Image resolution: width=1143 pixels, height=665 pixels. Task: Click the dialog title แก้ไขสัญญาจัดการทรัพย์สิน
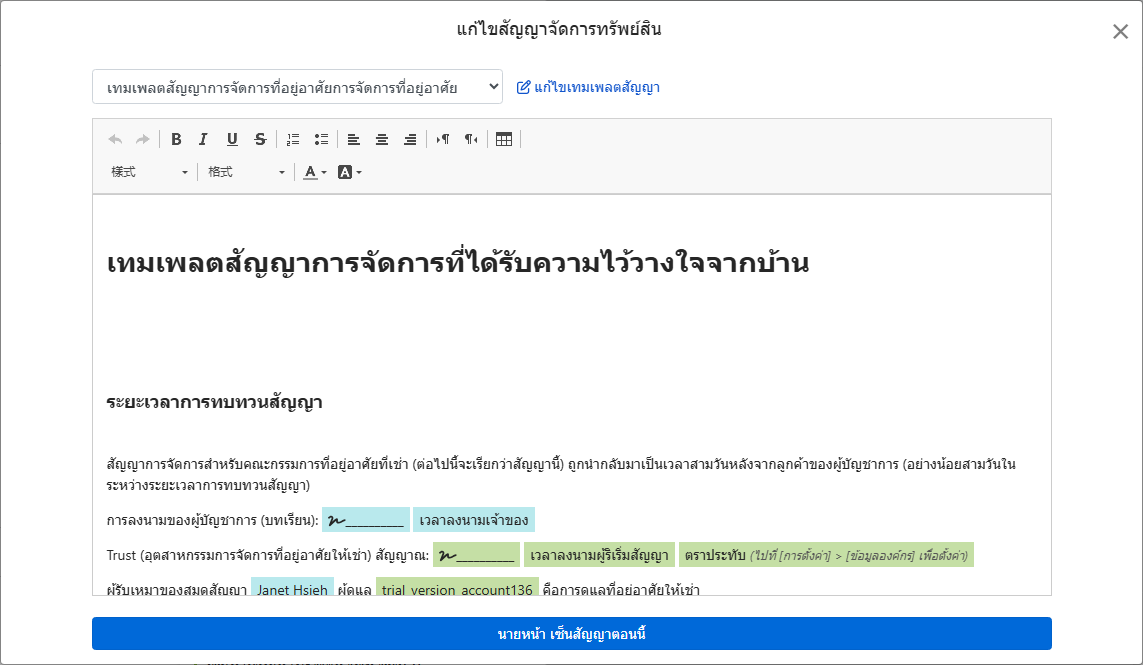point(559,29)
